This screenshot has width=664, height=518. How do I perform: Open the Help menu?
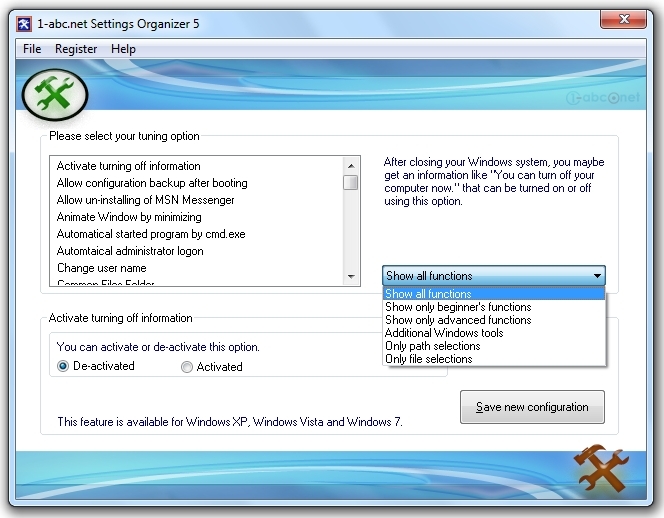tap(123, 49)
